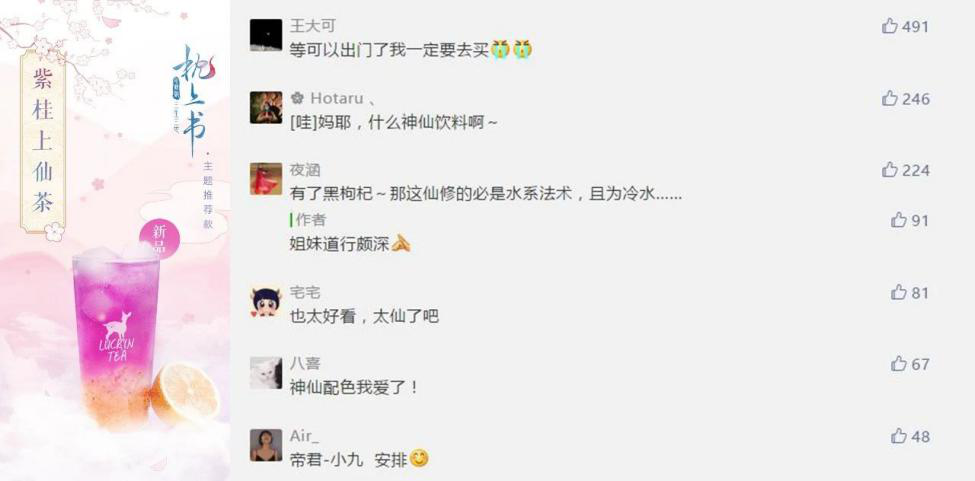Like the author's reply with 91 likes

[899, 220]
